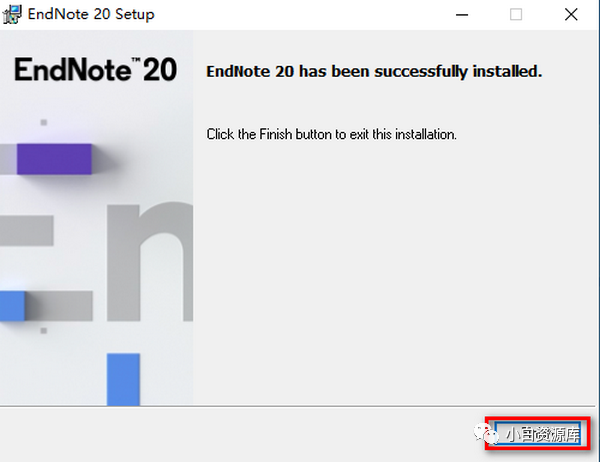The height and width of the screenshot is (462, 600).
Task: Click the blue vertical bar at banner bottom
Action: 123,379
